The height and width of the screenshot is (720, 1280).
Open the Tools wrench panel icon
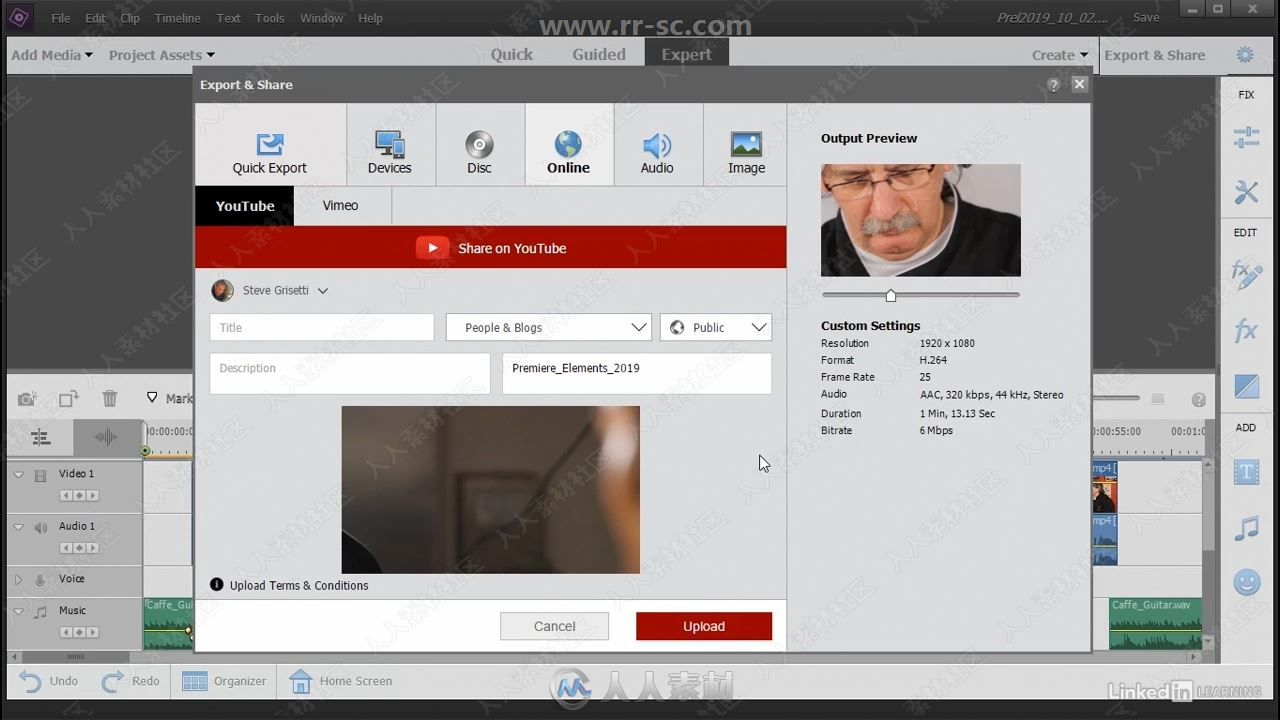[1246, 192]
